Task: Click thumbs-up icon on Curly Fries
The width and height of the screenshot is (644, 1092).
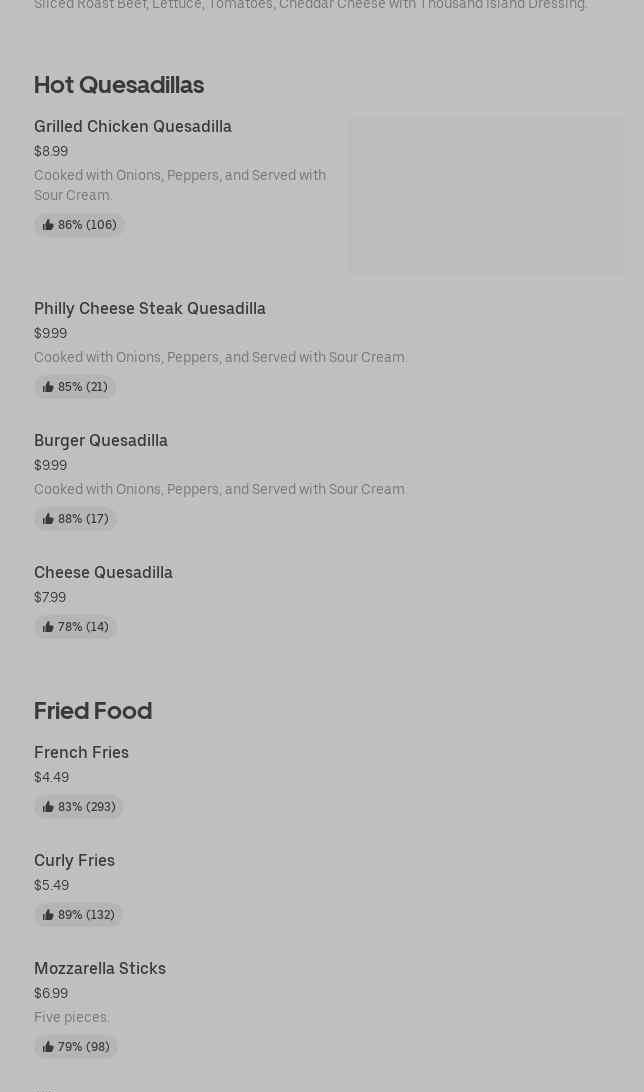Action: 48,915
